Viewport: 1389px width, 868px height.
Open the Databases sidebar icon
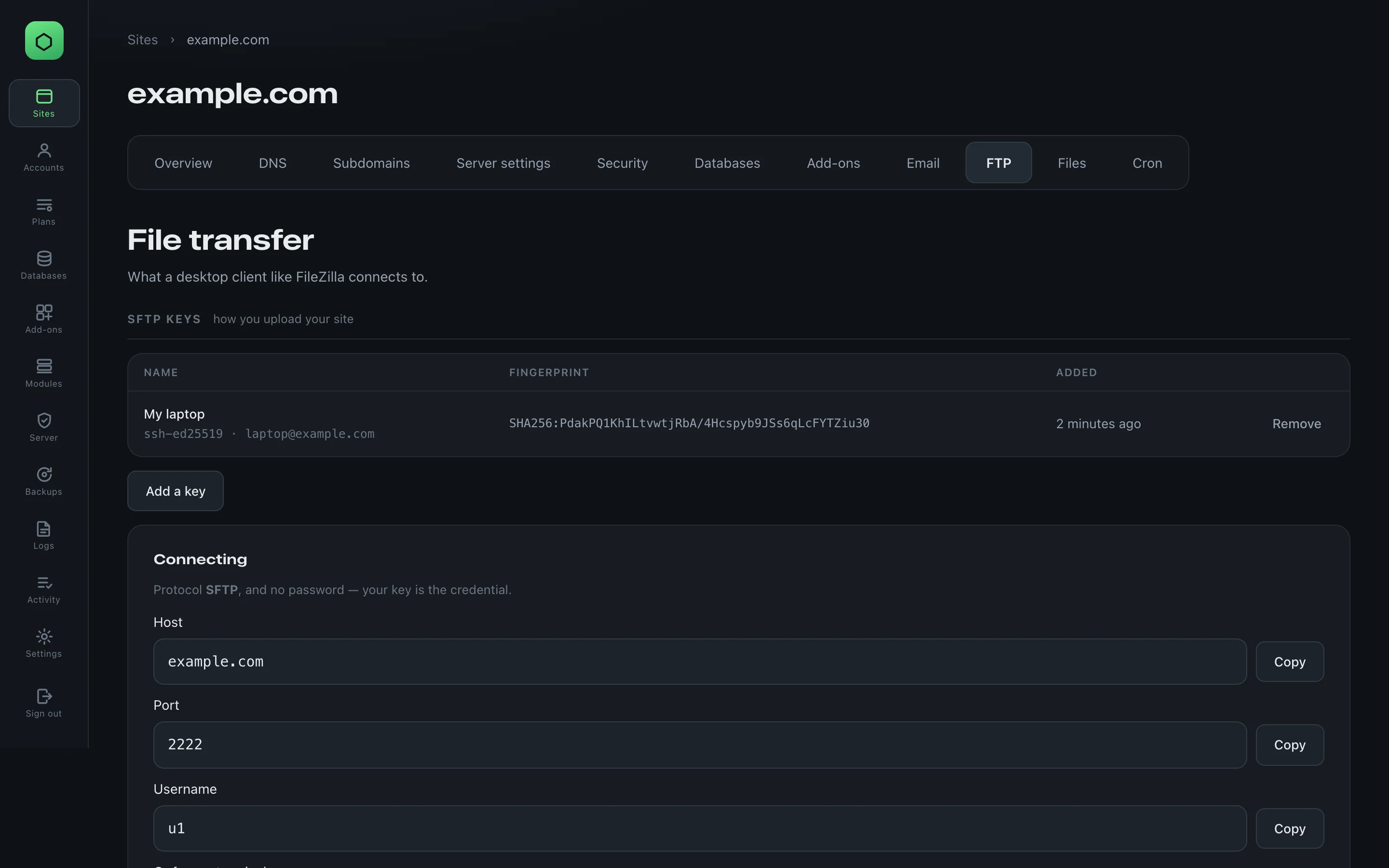pyautogui.click(x=44, y=265)
